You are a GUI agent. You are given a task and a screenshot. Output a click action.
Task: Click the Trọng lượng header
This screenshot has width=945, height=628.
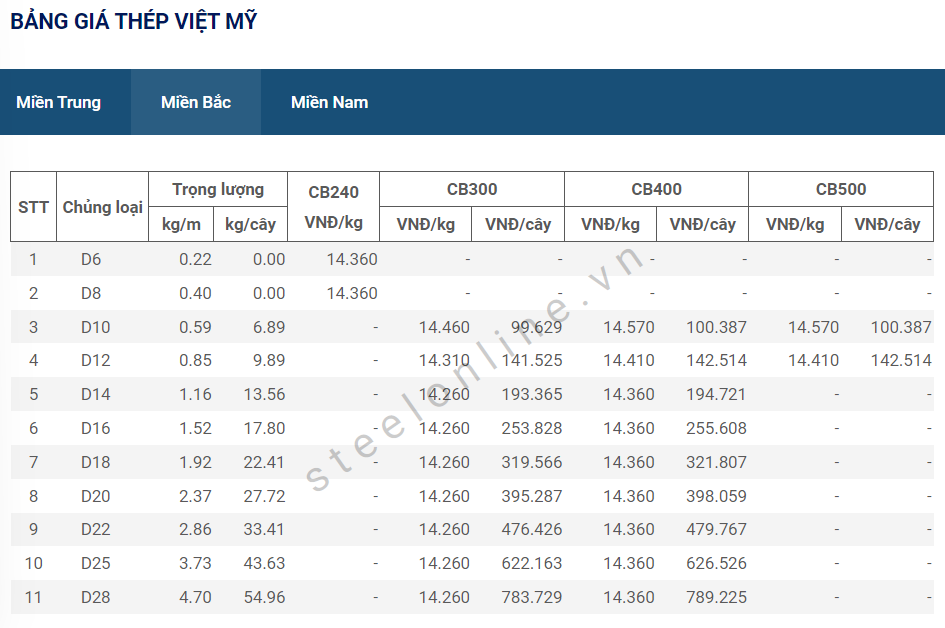pyautogui.click(x=218, y=190)
